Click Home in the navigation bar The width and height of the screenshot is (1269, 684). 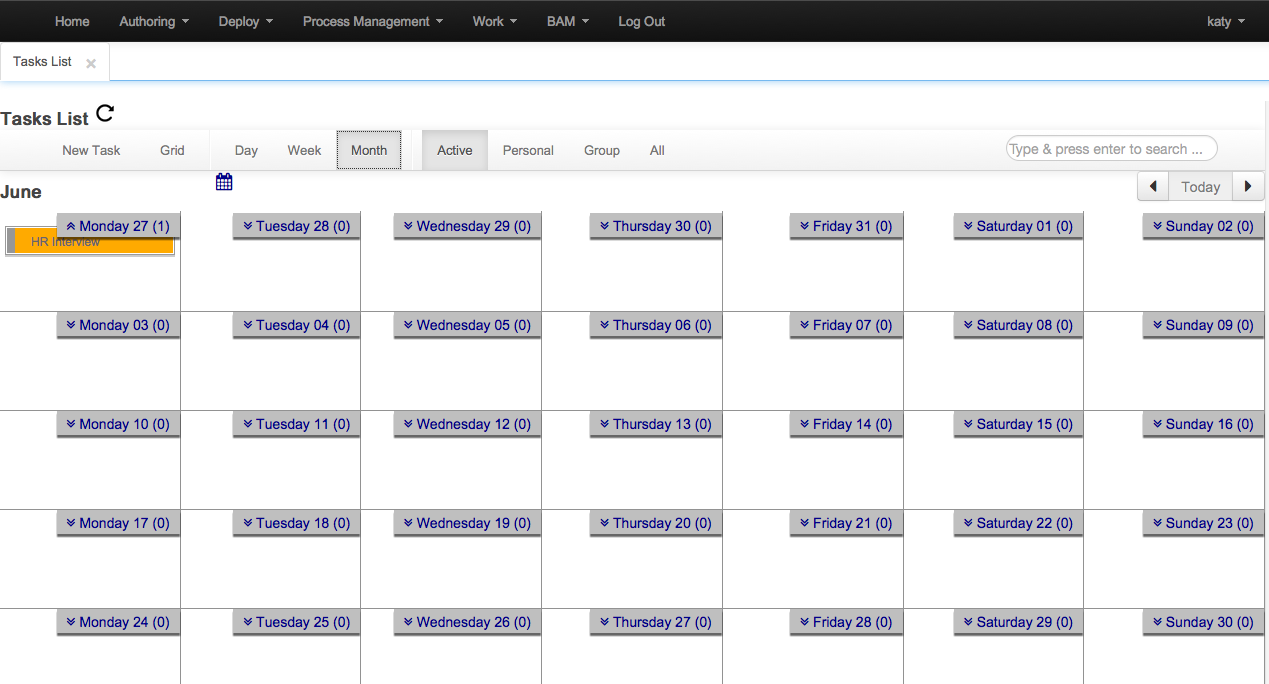72,21
